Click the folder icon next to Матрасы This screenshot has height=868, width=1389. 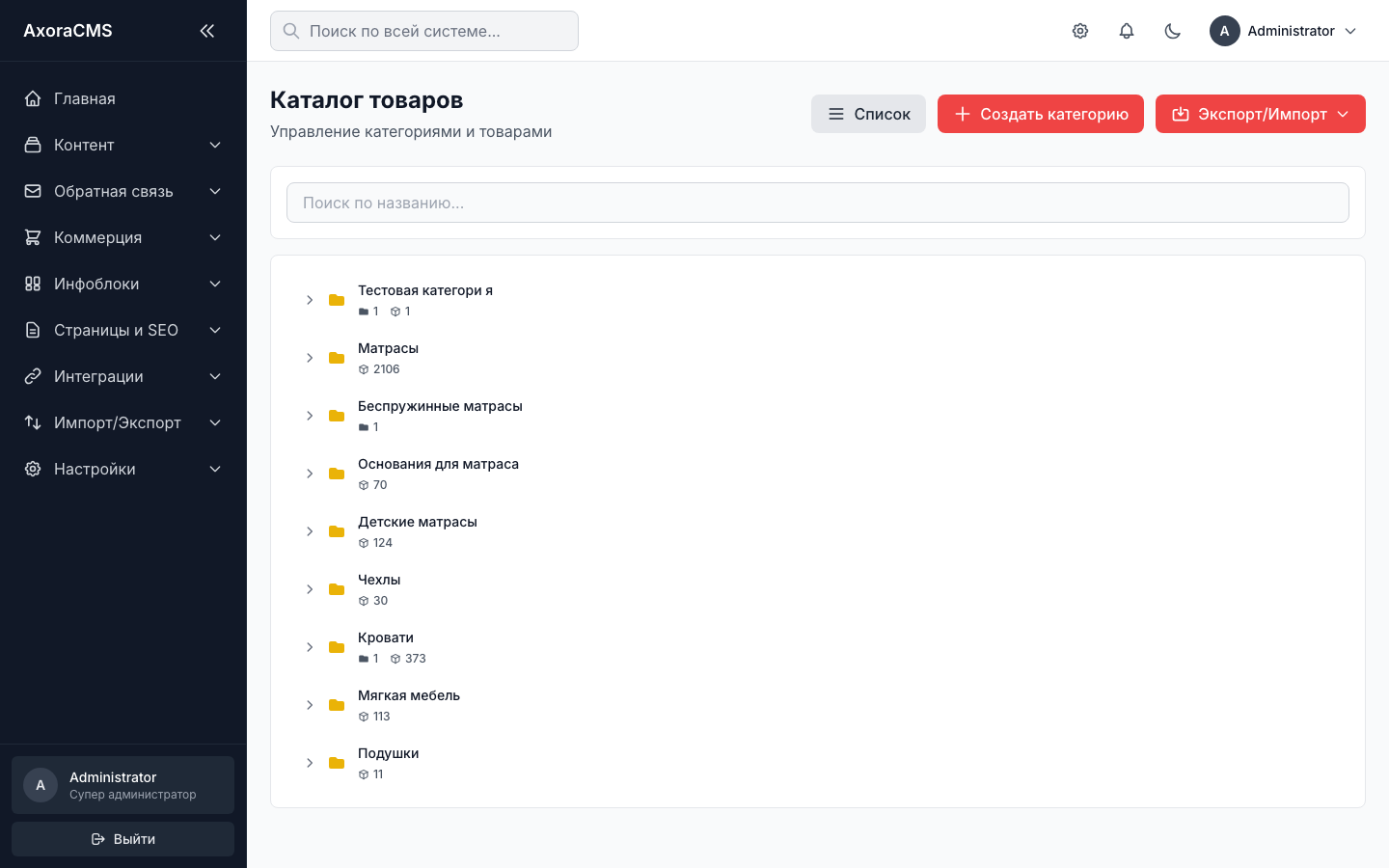pyautogui.click(x=337, y=358)
